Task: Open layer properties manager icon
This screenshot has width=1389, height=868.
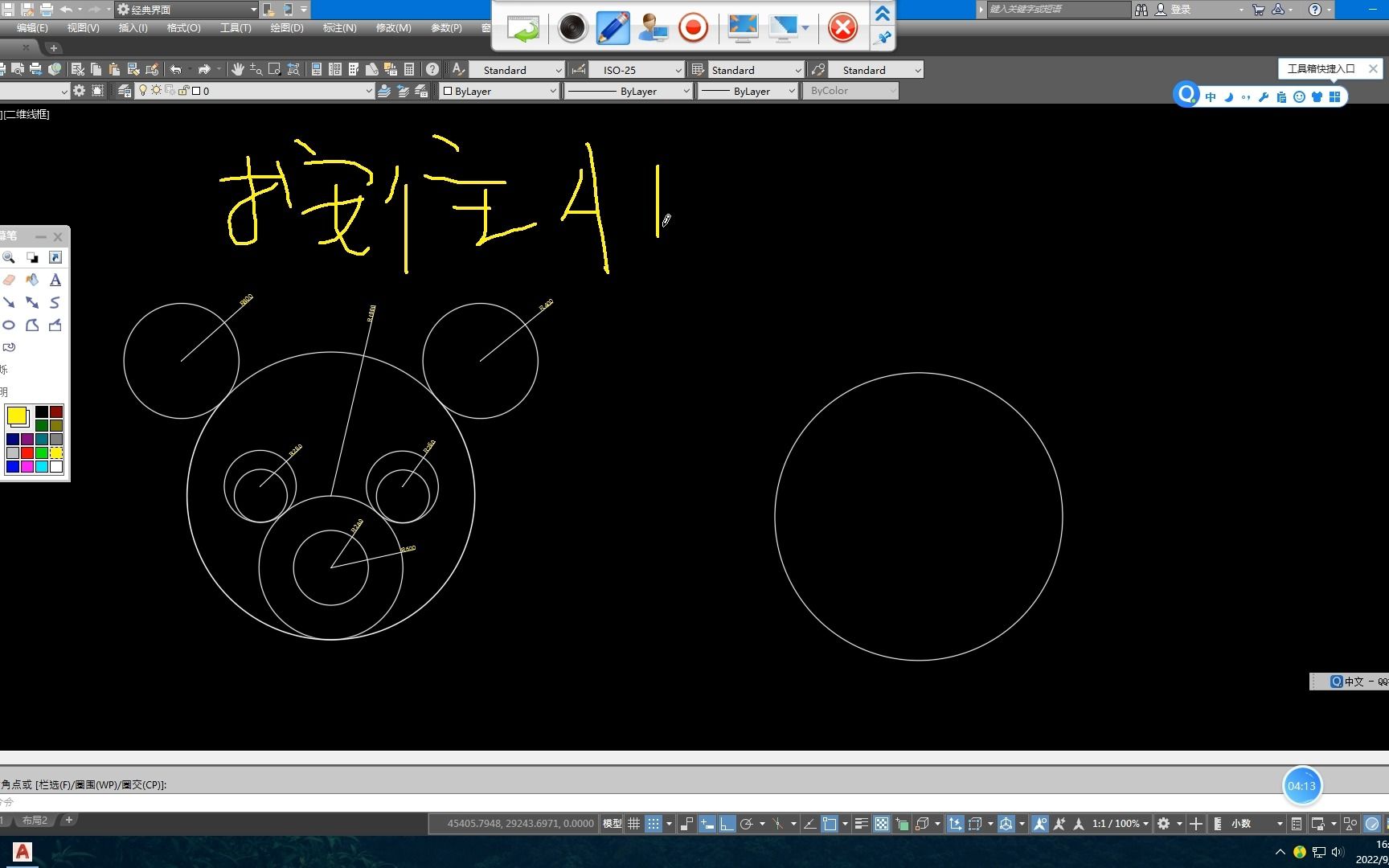Action: (124, 91)
